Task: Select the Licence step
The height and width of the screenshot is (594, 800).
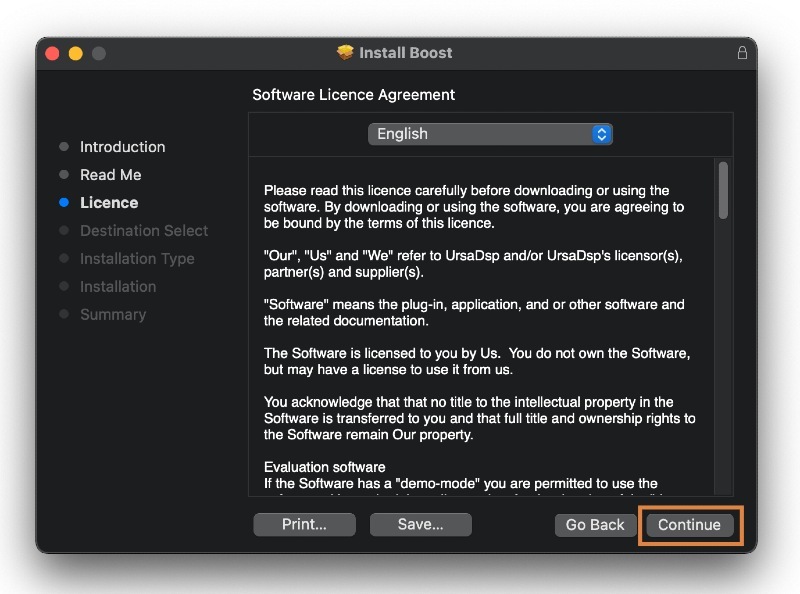Action: (109, 203)
